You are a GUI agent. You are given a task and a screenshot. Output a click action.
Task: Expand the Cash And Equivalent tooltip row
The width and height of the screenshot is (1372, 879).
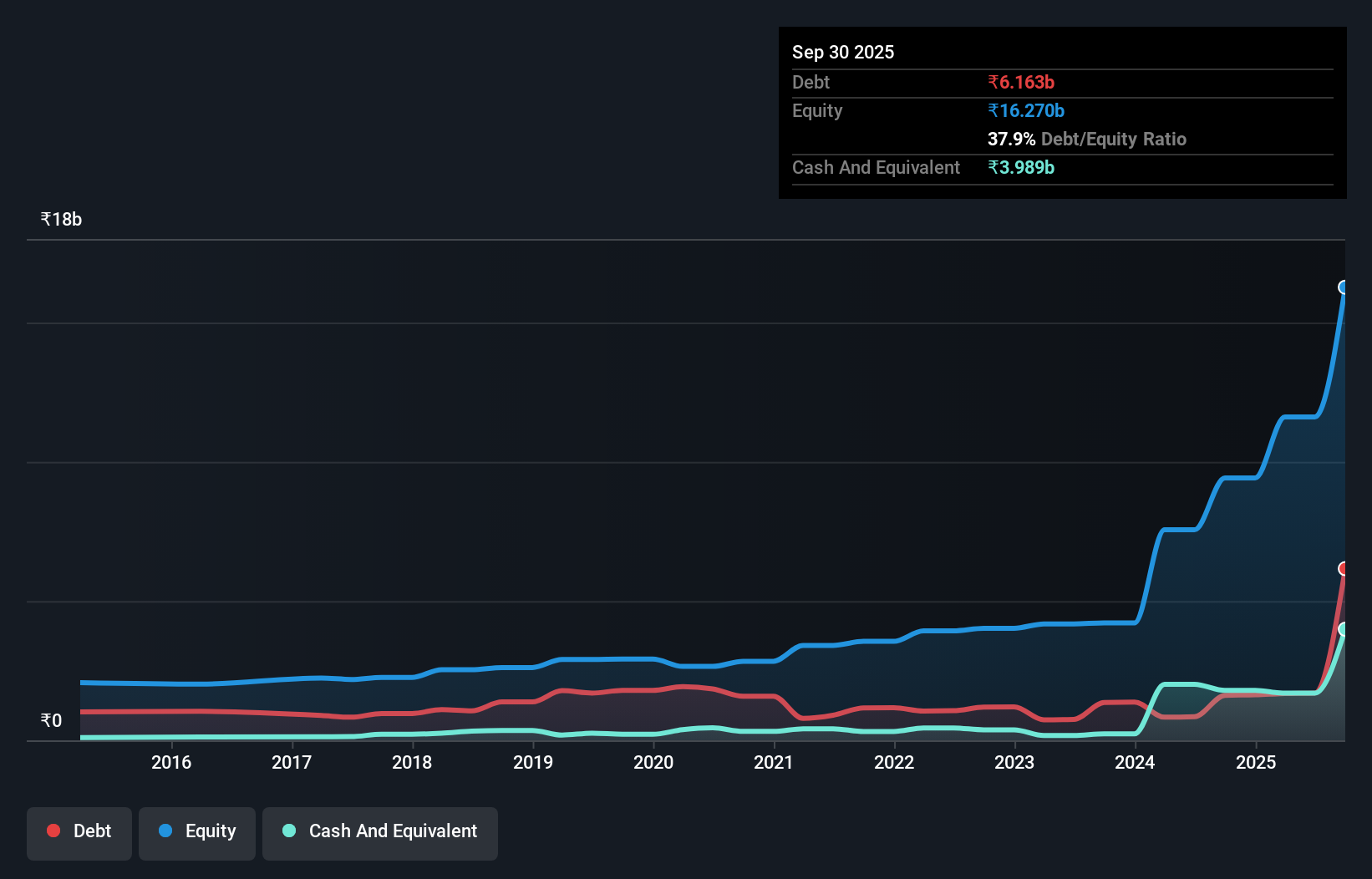[x=876, y=167]
